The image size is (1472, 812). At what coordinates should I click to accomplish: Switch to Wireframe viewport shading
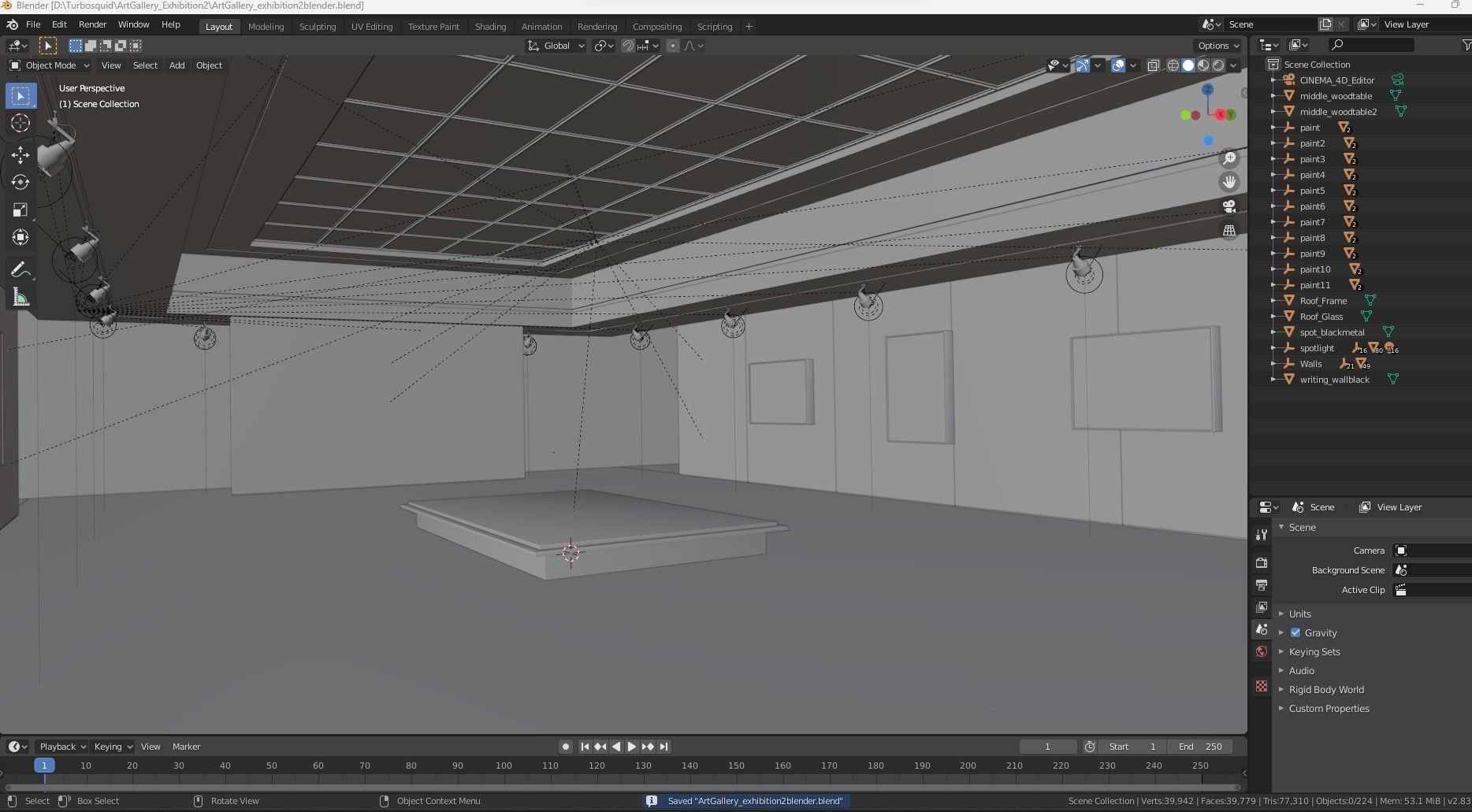click(1173, 65)
